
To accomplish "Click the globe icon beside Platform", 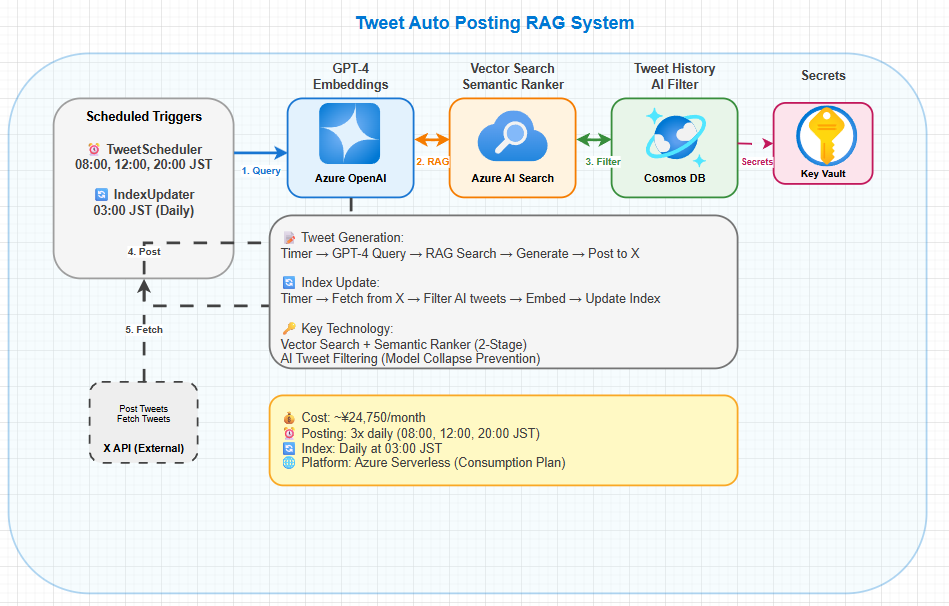I will click(x=289, y=463).
